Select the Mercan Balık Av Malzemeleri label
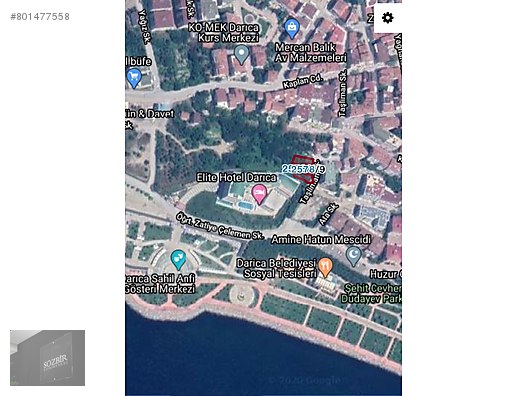528x396 pixels. click(310, 53)
